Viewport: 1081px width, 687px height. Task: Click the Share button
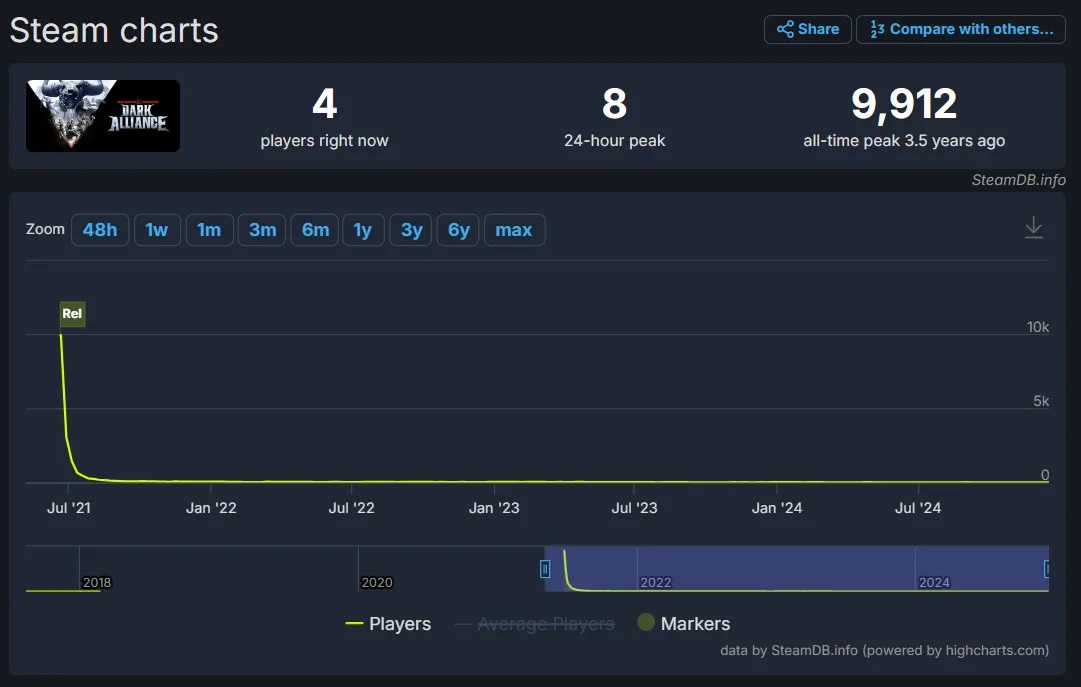pos(807,29)
